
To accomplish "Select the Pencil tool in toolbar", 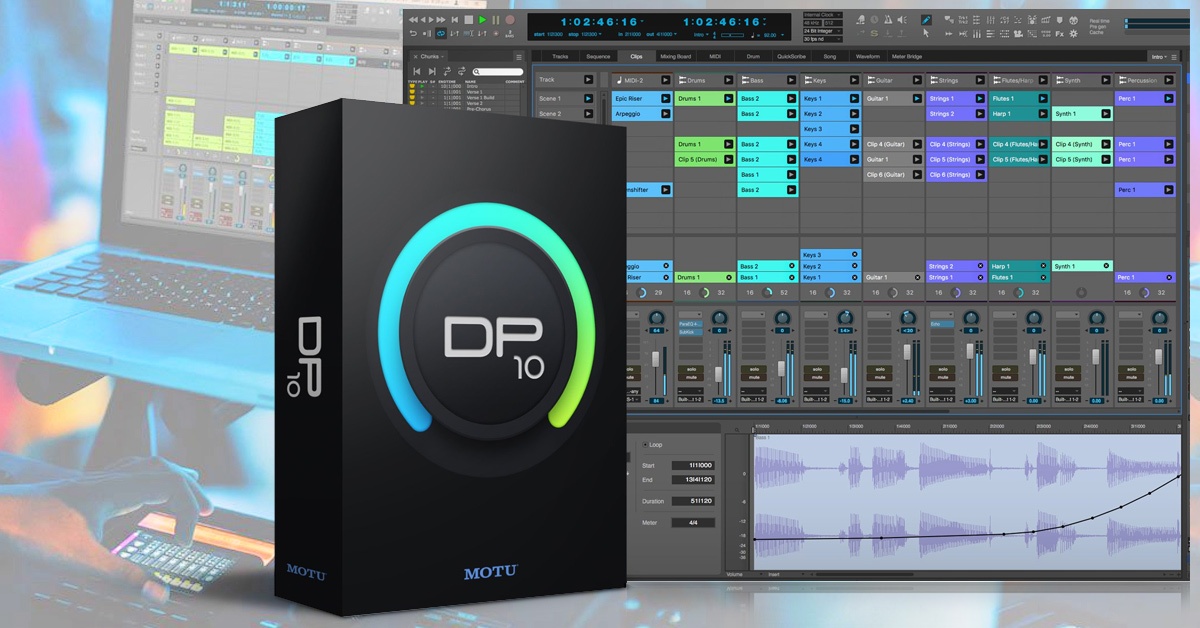I will coord(925,19).
